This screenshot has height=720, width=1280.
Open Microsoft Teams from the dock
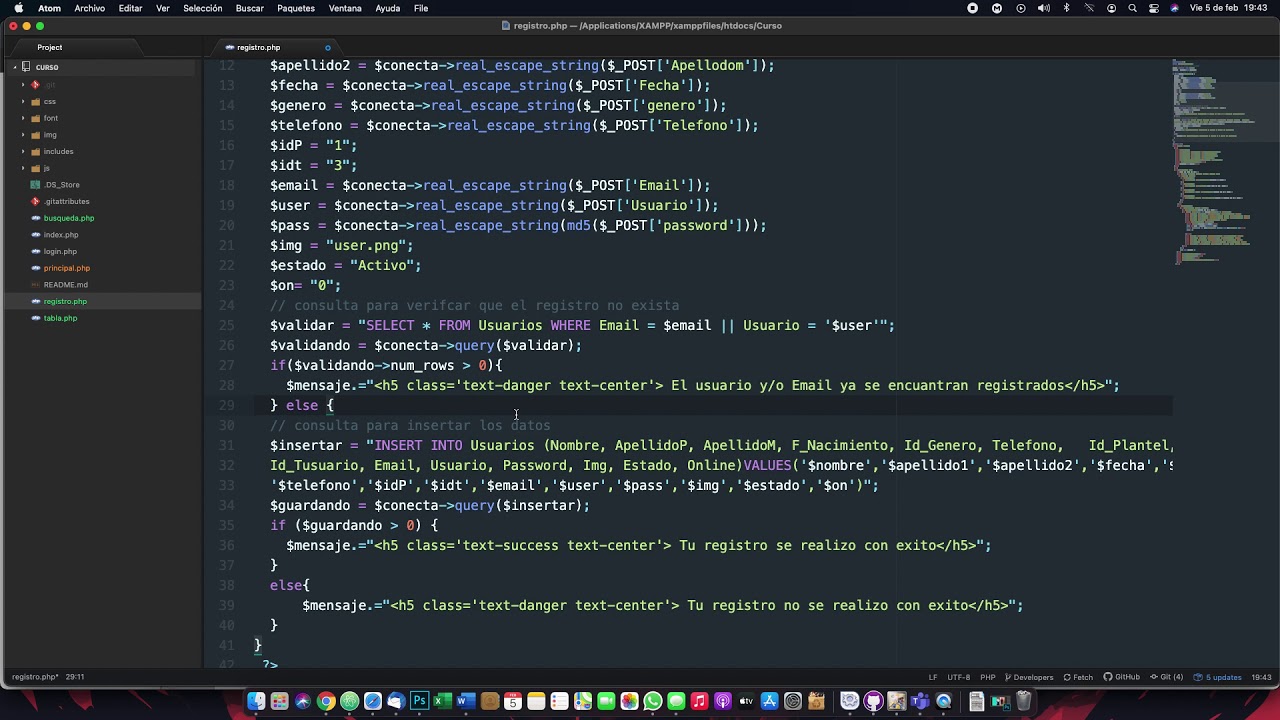click(920, 702)
